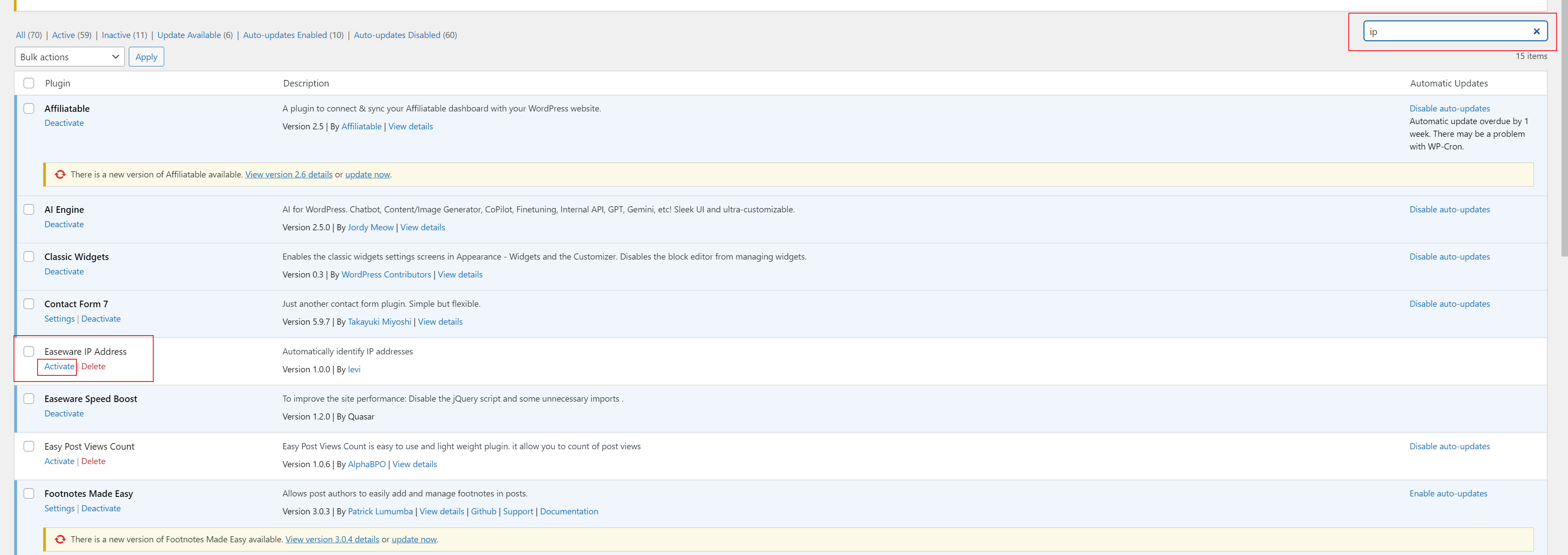Tick the Easeware Speed Boost checkbox
Image resolution: width=1568 pixels, height=555 pixels.
tap(29, 399)
